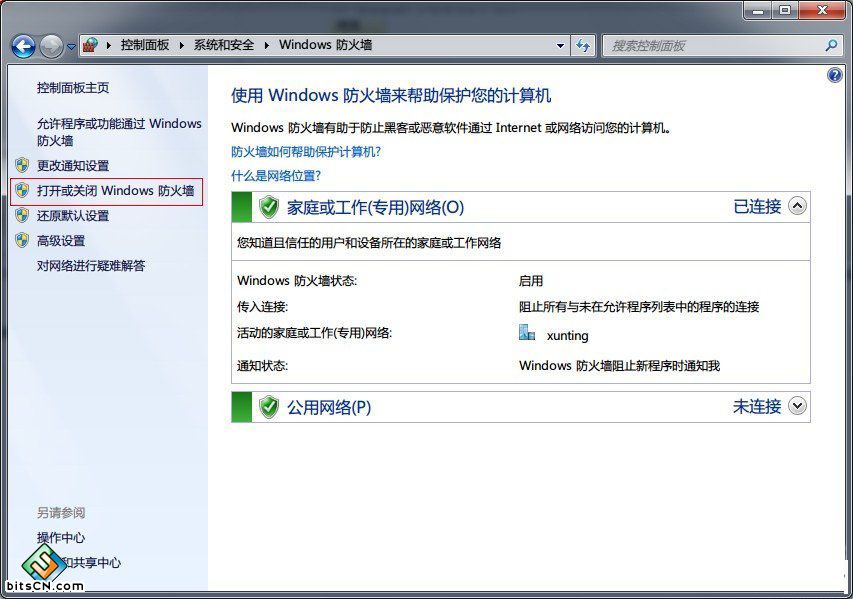Click the shield icon next to 打开或关闭 Windows 防火墙
The image size is (853, 599).
click(x=22, y=190)
